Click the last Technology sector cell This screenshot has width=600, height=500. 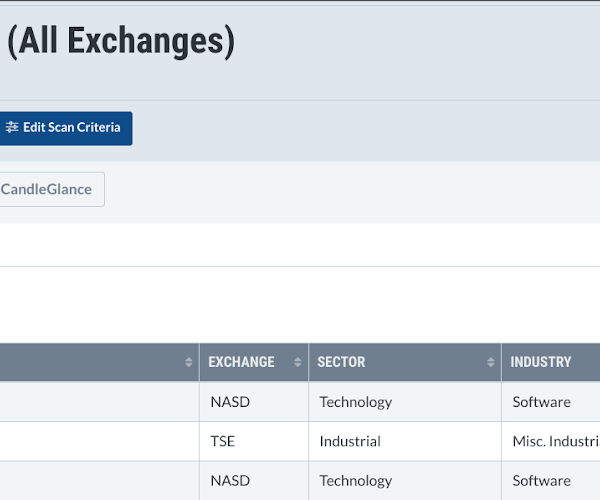point(405,481)
